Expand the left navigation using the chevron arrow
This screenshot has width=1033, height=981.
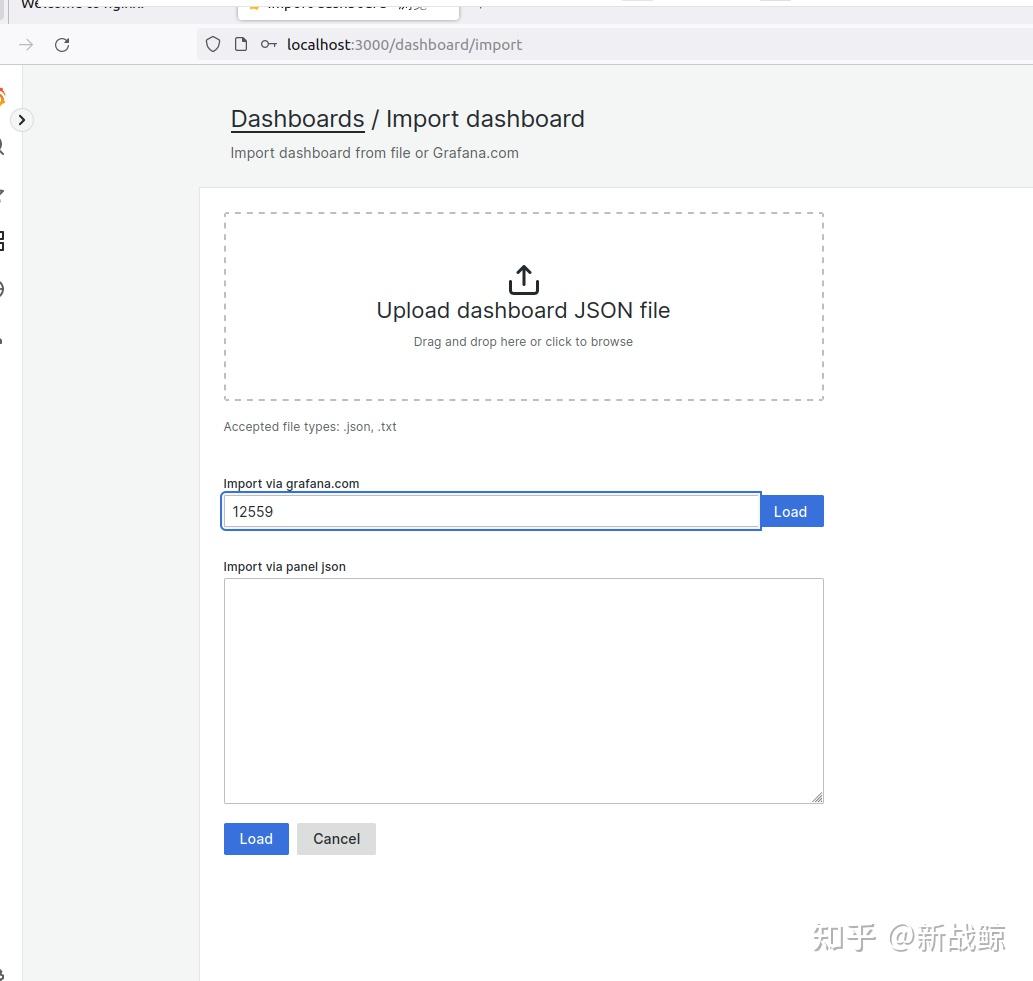point(22,119)
